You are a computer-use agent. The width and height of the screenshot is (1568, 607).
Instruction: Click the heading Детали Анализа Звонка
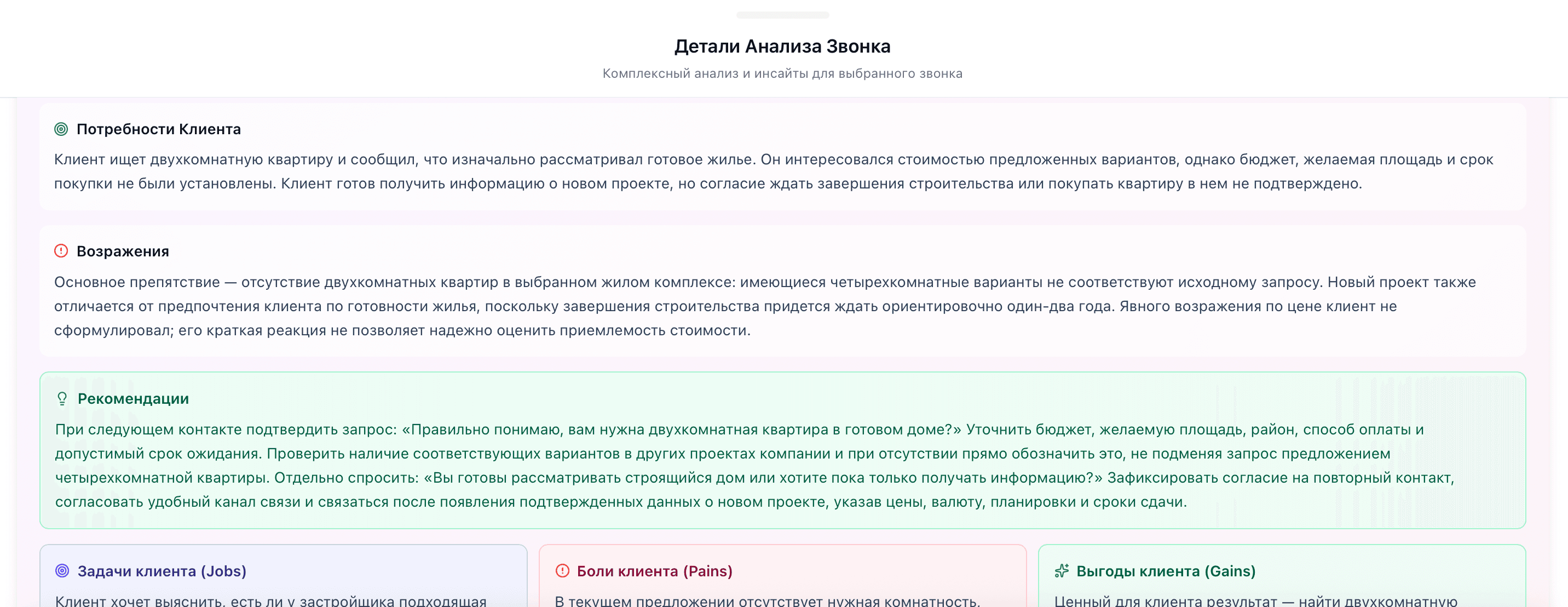click(783, 46)
